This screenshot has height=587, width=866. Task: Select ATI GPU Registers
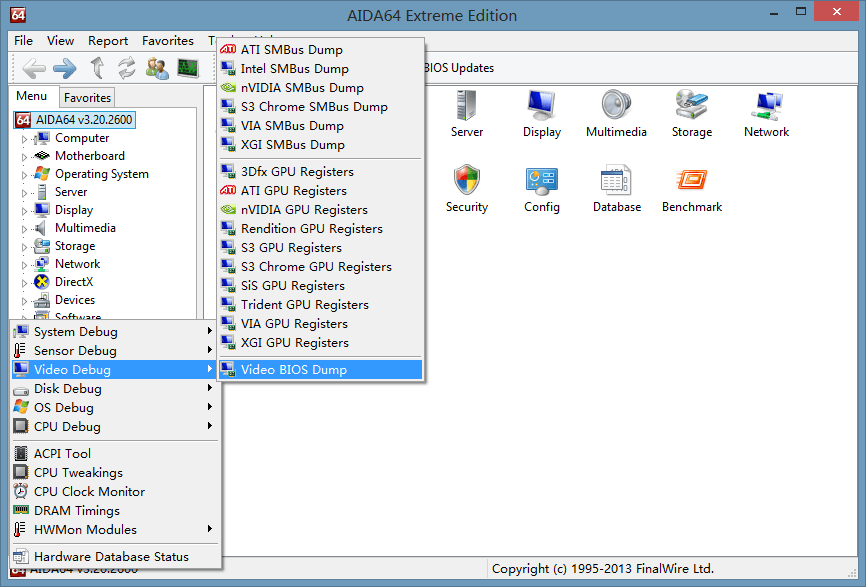coord(320,191)
